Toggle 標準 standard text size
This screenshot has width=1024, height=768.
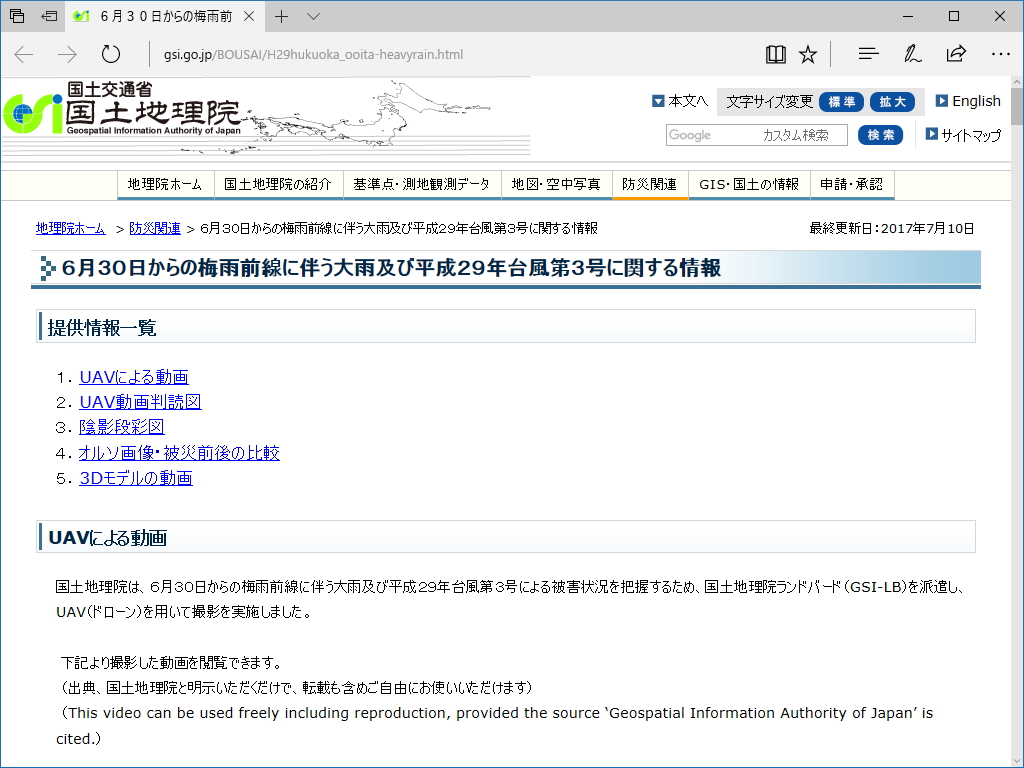pyautogui.click(x=841, y=101)
